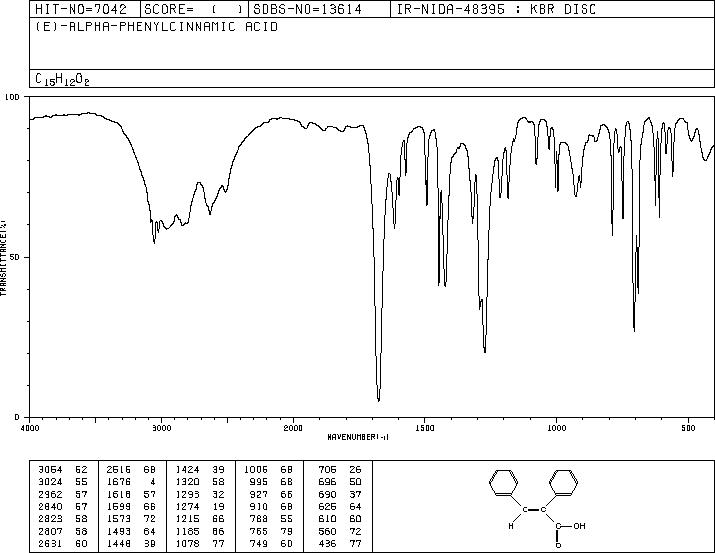Click the OH label in the structure
Screen dimensions: 715x553
(x=579, y=526)
